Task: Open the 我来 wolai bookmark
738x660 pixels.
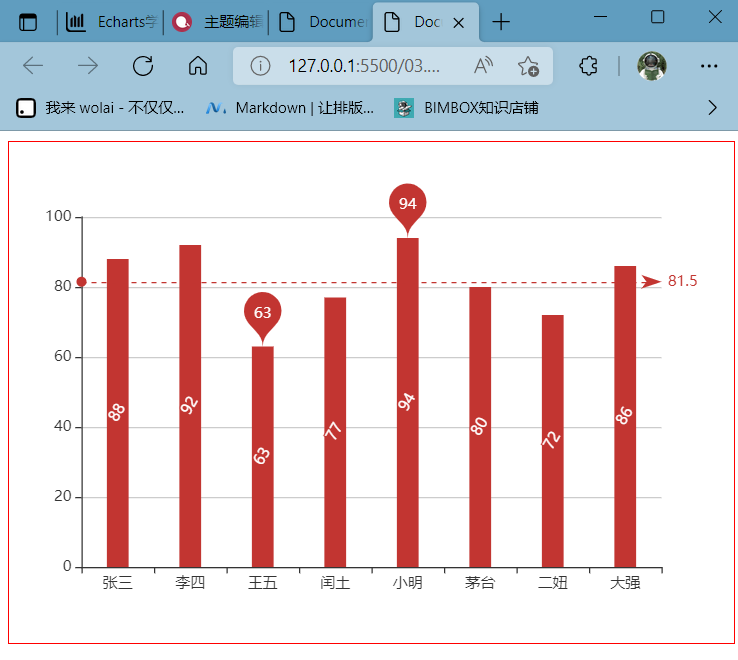Action: click(101, 107)
